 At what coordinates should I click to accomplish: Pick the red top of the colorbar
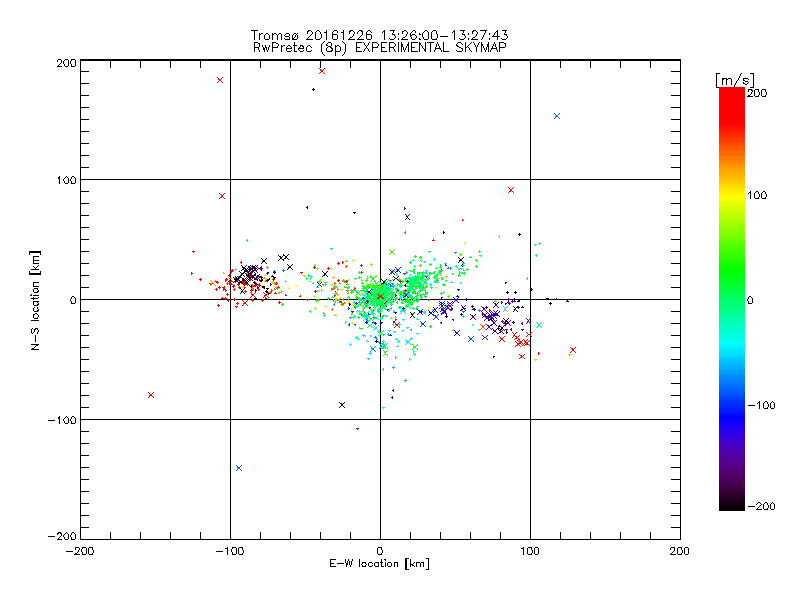tap(732, 93)
